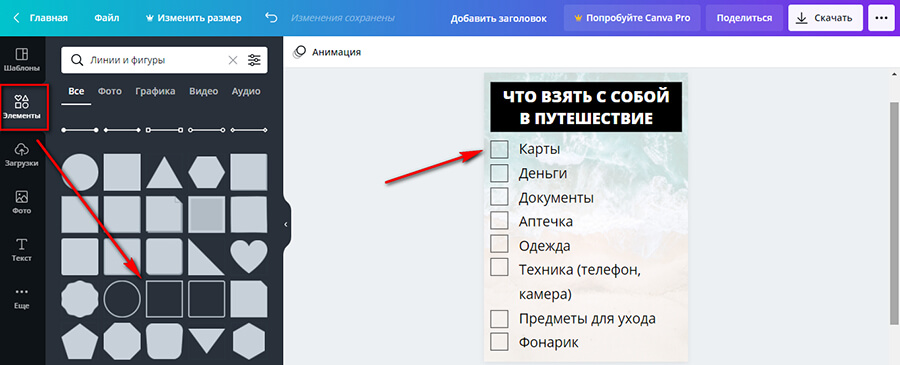
Task: Click the scroll-up arrow of the canvas scrollbar
Action: 895,75
